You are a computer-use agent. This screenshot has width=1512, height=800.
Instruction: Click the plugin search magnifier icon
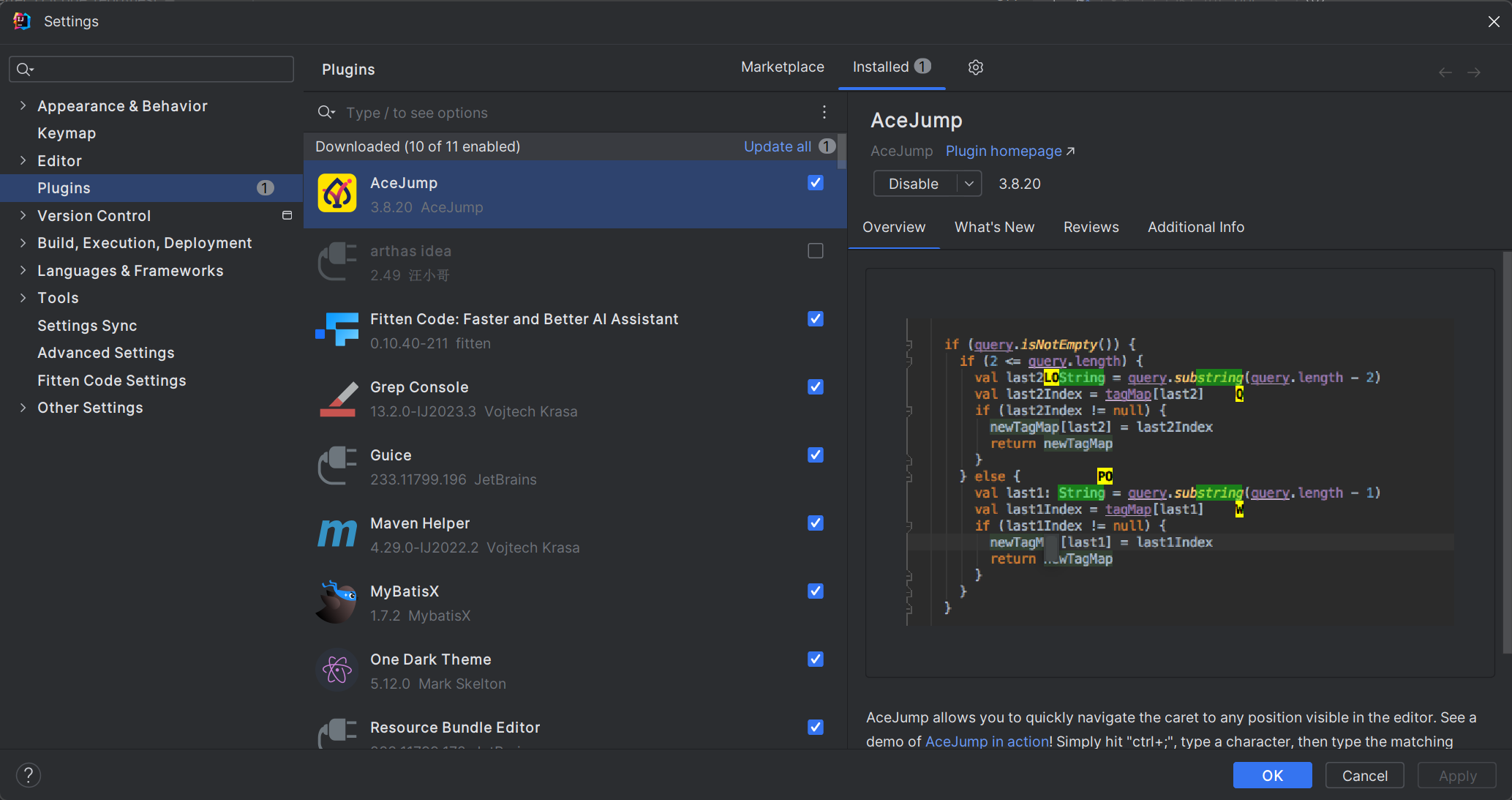tap(324, 112)
